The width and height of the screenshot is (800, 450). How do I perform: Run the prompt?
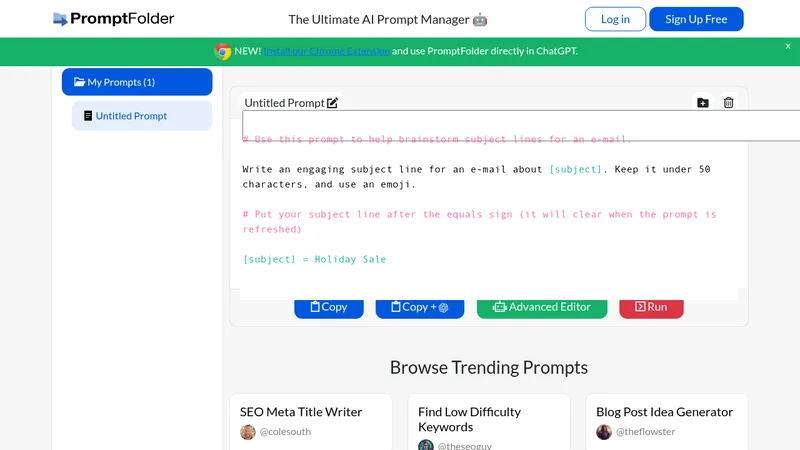(651, 308)
